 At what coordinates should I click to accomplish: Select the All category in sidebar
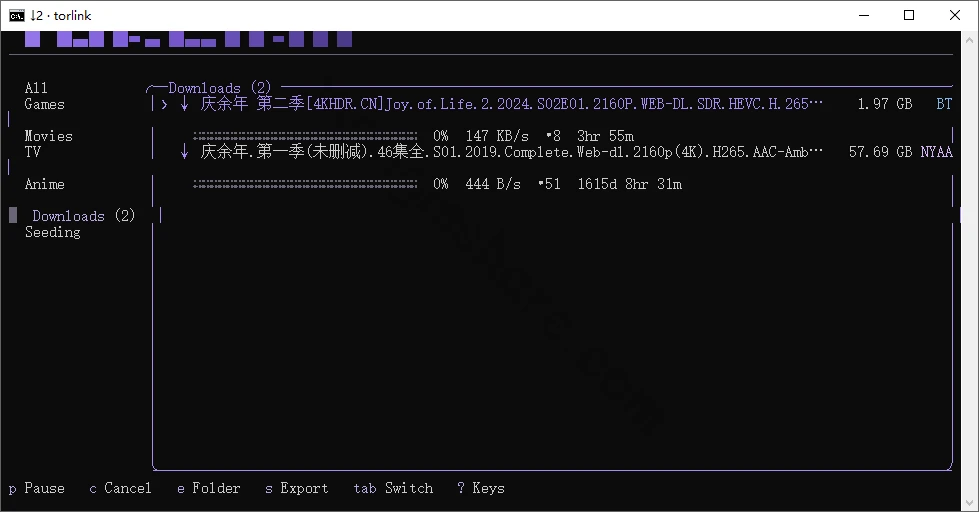coord(36,88)
